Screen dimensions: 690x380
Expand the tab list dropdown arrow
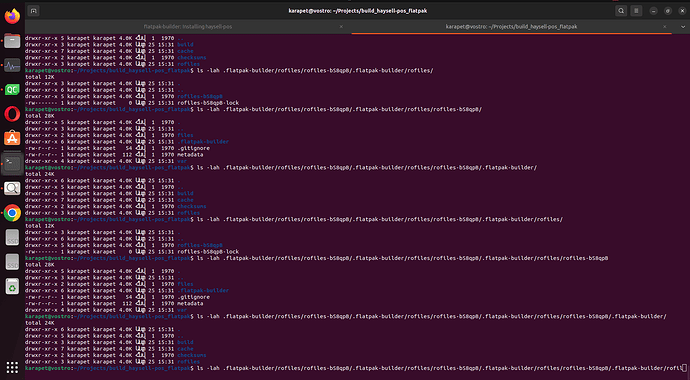(x=683, y=27)
